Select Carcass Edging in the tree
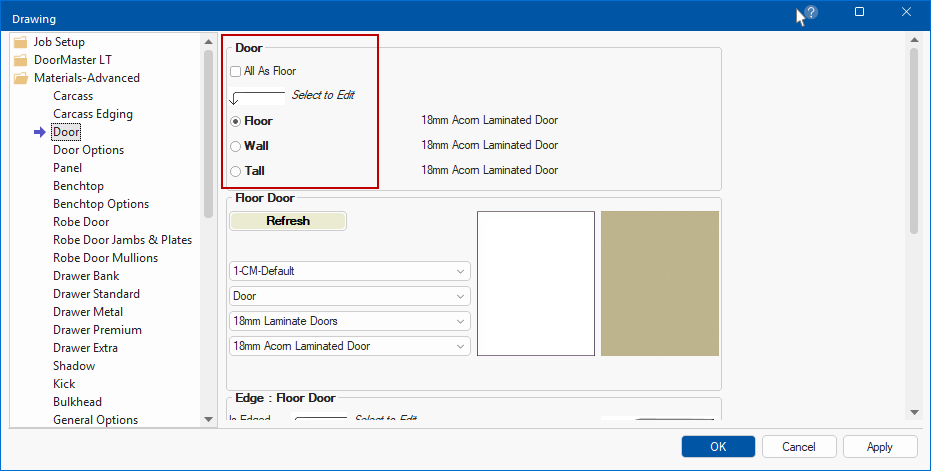This screenshot has width=931, height=471. (x=93, y=114)
